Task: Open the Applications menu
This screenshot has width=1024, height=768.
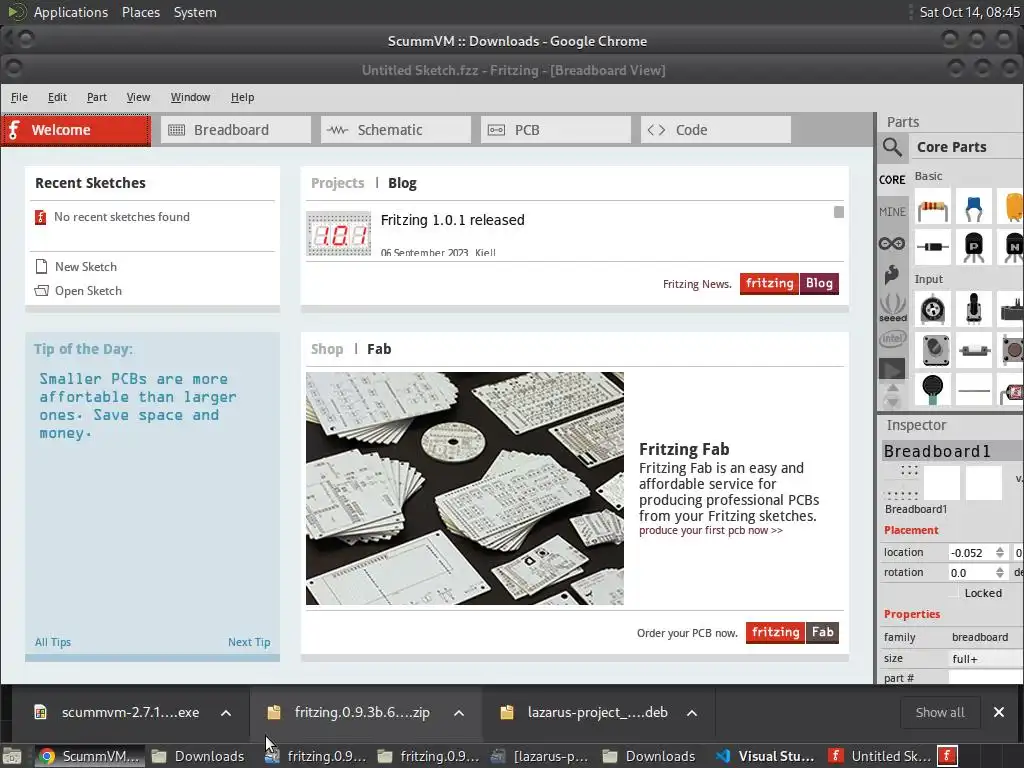Action: (71, 12)
